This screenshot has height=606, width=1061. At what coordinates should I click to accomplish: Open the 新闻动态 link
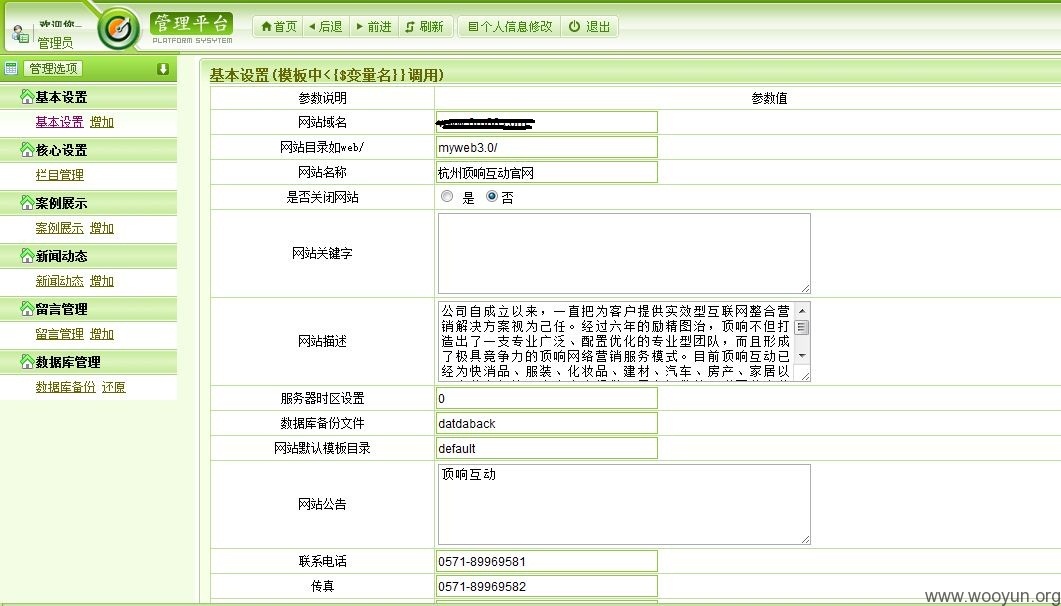[60, 281]
